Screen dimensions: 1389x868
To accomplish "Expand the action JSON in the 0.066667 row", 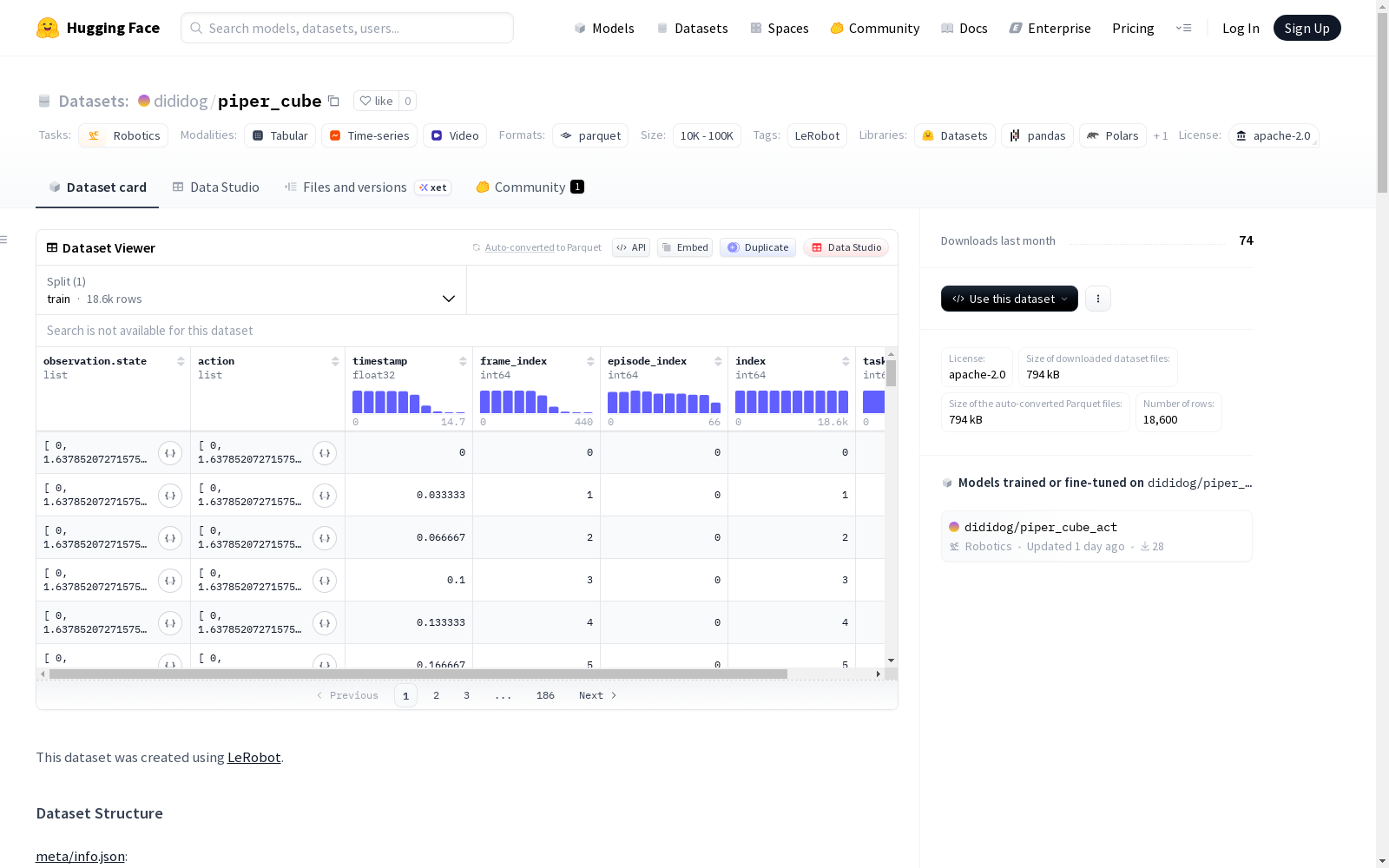I will (x=325, y=538).
